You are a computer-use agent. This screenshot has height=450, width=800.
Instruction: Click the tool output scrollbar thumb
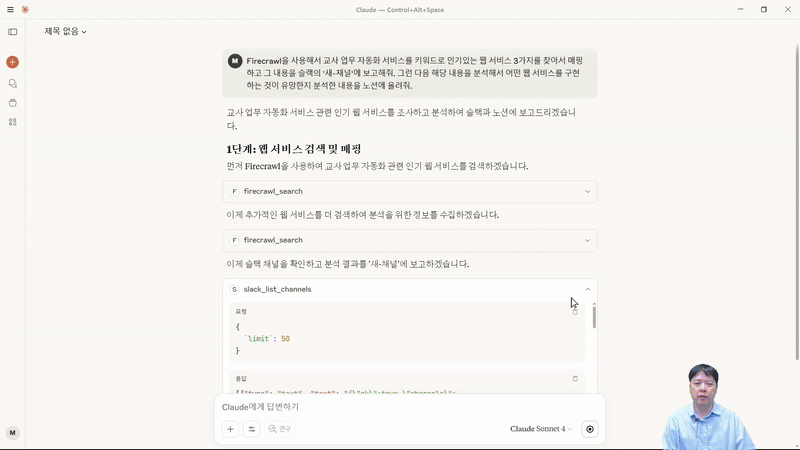coord(594,317)
